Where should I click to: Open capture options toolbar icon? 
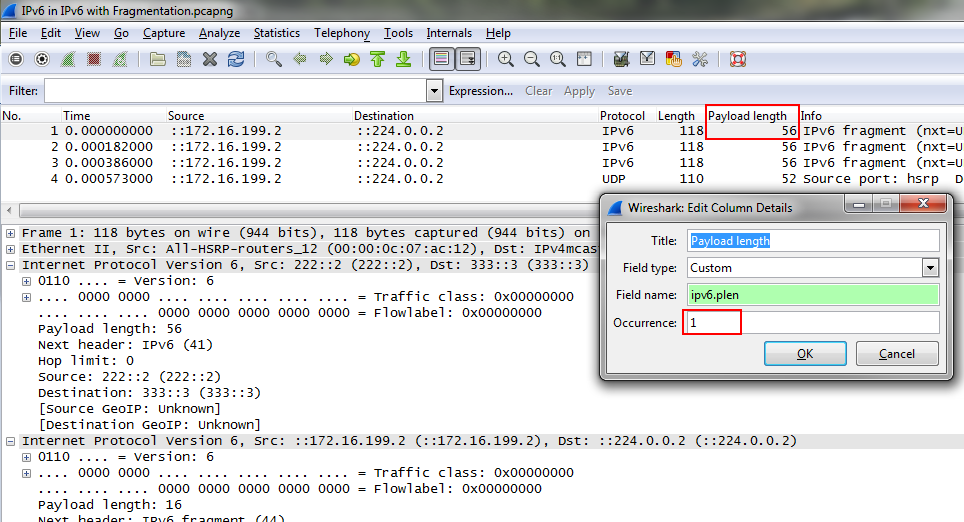(x=42, y=59)
